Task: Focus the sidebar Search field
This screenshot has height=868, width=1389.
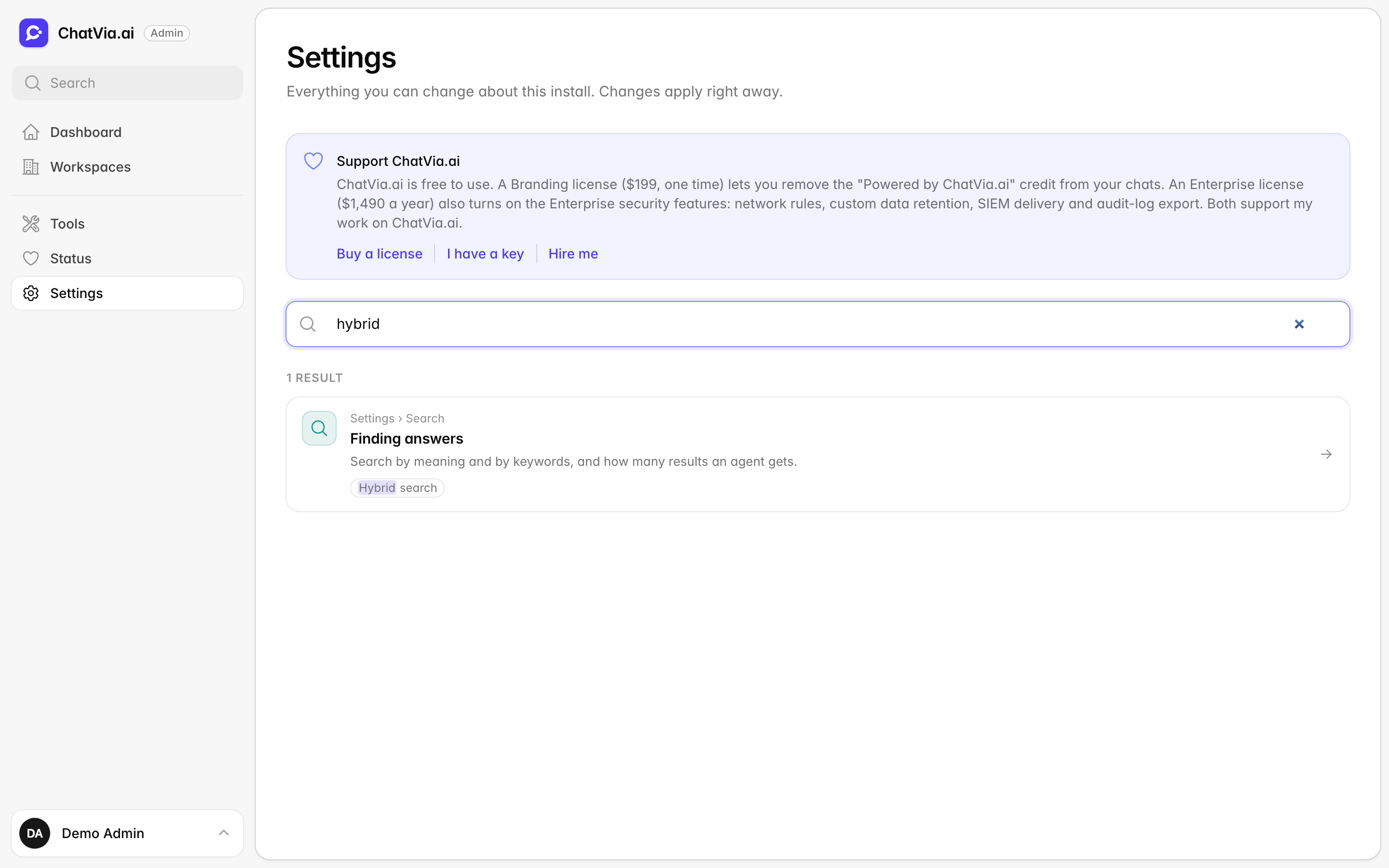Action: (x=127, y=83)
